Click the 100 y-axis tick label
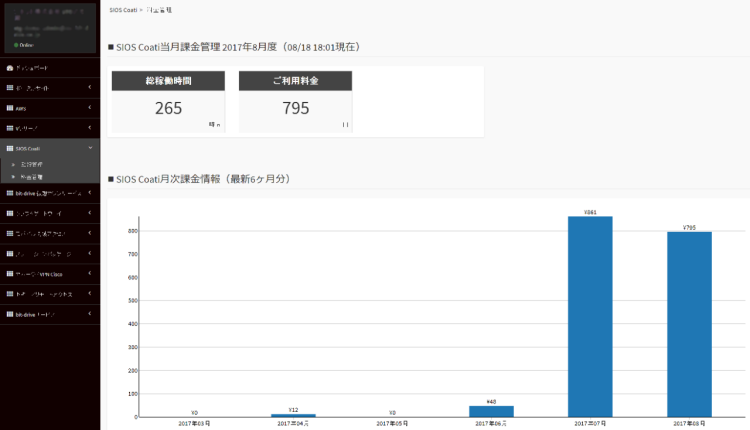750x430 pixels. 133,394
